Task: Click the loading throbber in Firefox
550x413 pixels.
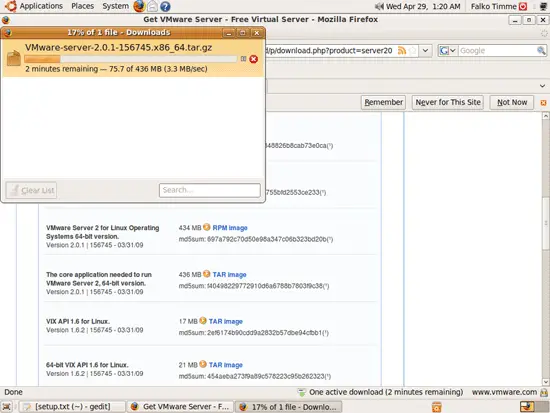Action: 544,33
